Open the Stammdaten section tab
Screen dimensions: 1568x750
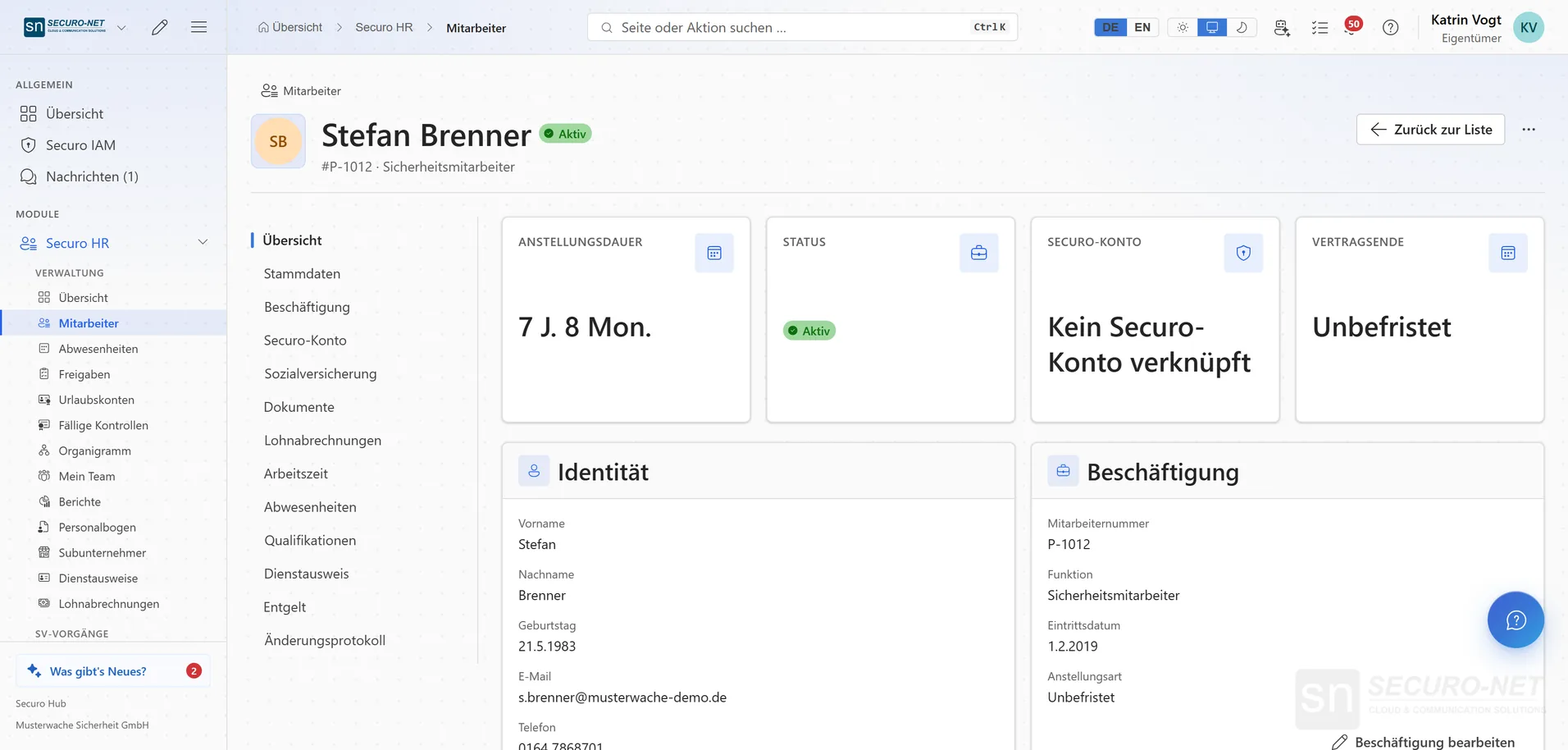coord(302,273)
